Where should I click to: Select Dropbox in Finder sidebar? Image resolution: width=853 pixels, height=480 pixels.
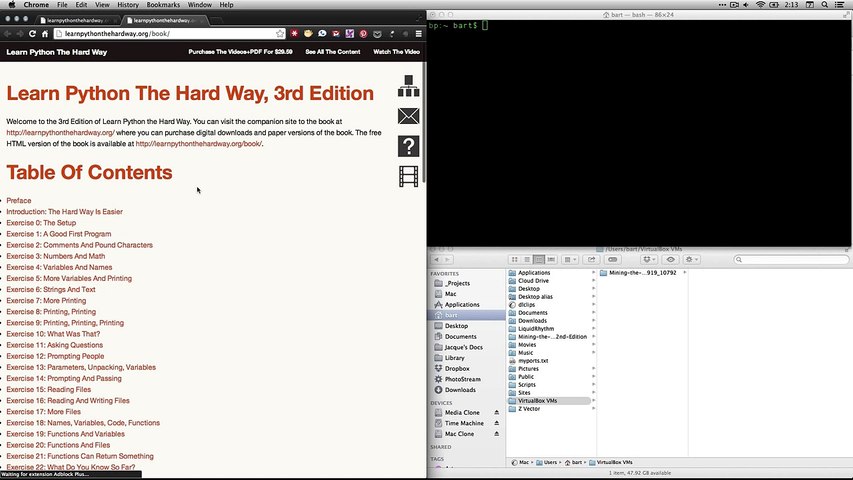(x=457, y=368)
